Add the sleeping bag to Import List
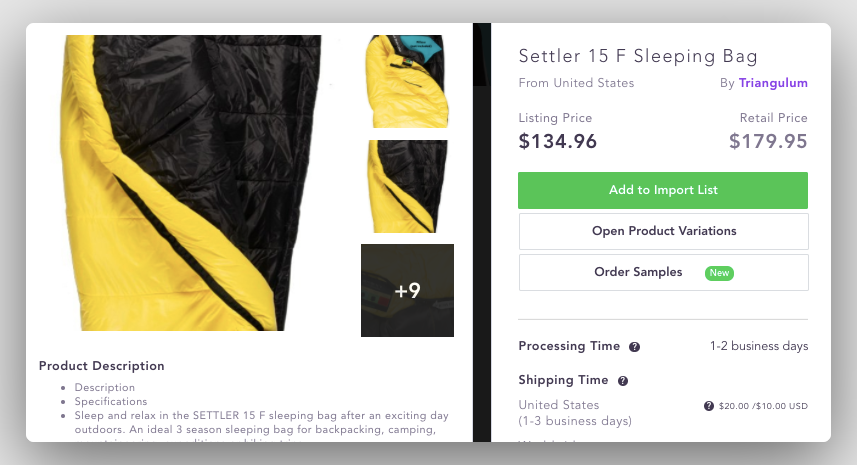Viewport: 857px width, 465px height. pyautogui.click(x=663, y=190)
